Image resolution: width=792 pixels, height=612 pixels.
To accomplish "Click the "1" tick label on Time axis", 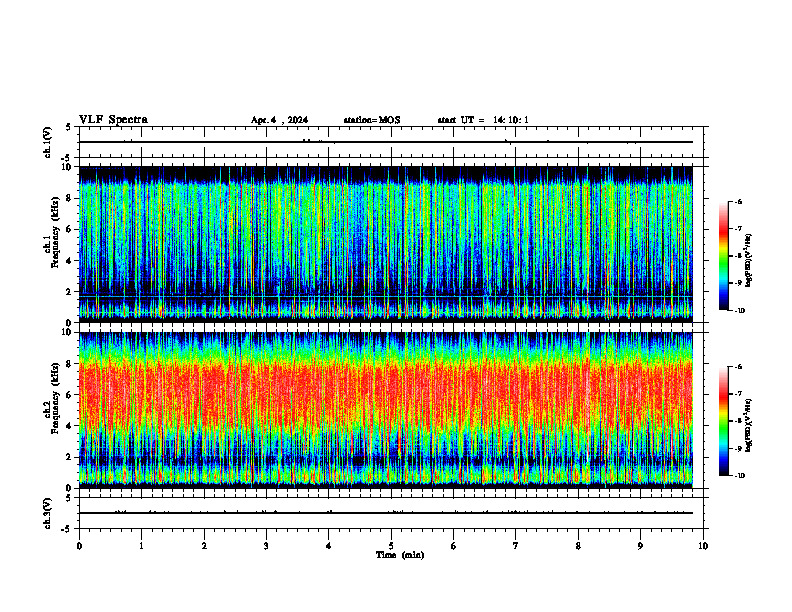I will pyautogui.click(x=141, y=546).
